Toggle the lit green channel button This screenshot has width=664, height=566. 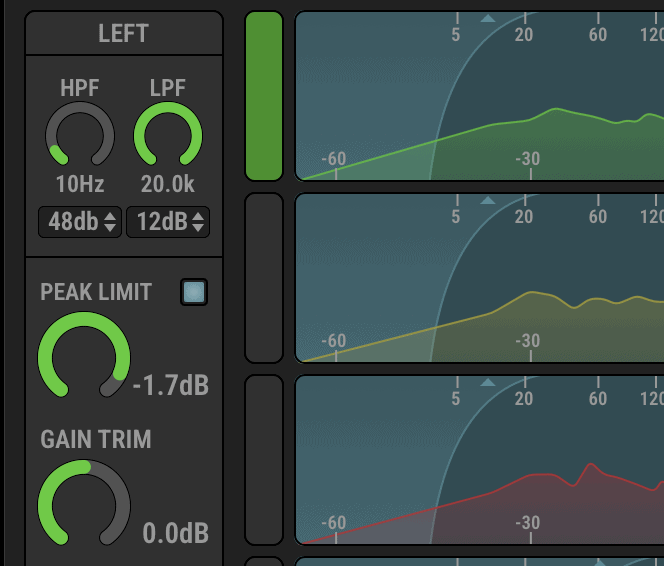pos(264,96)
